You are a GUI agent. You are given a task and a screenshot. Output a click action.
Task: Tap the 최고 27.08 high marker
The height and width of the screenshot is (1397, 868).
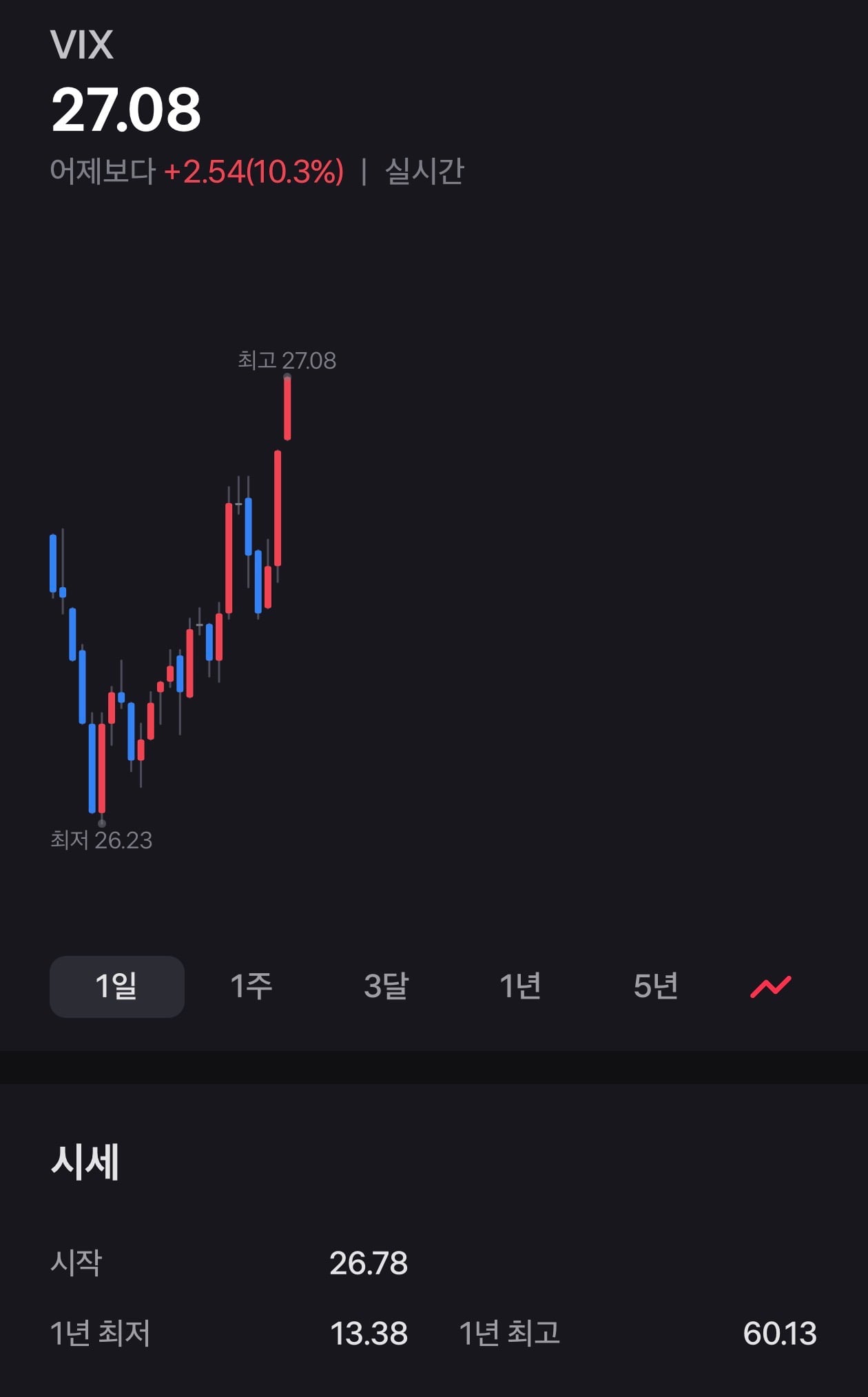(287, 360)
